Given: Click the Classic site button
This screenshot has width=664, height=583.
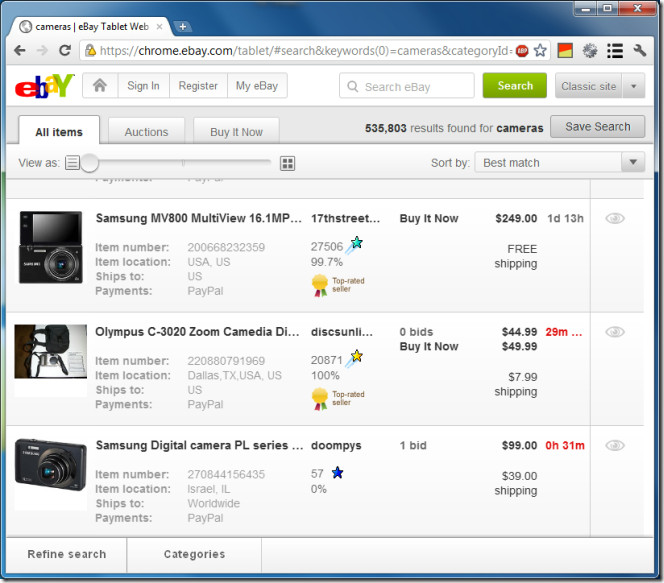Looking at the screenshot, I should click(x=589, y=86).
